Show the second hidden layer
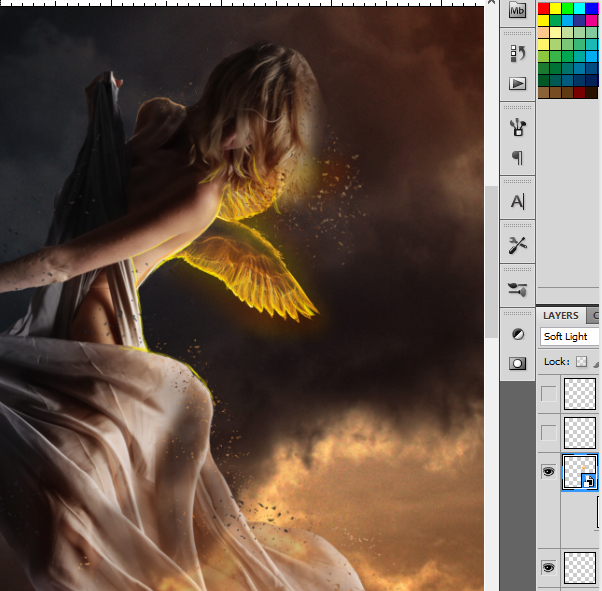Screen dimensions: 602x591 tap(548, 432)
